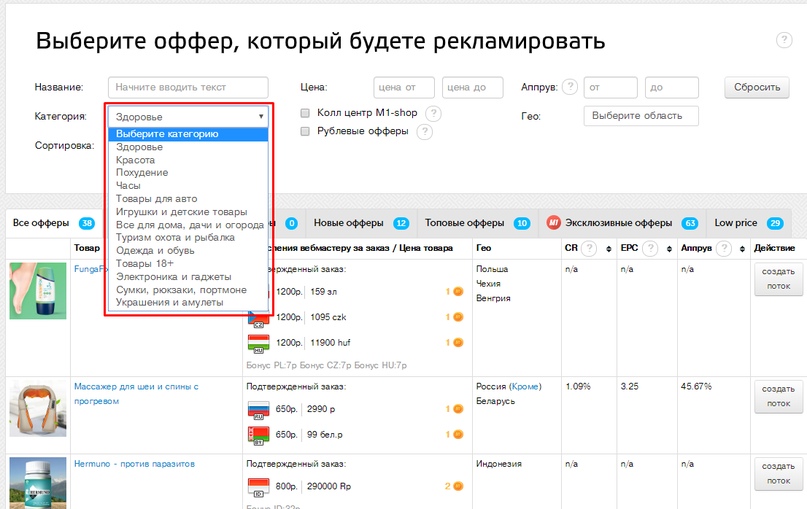Focus Аппрув от field
Image resolution: width=807 pixels, height=509 pixels.
coord(610,87)
